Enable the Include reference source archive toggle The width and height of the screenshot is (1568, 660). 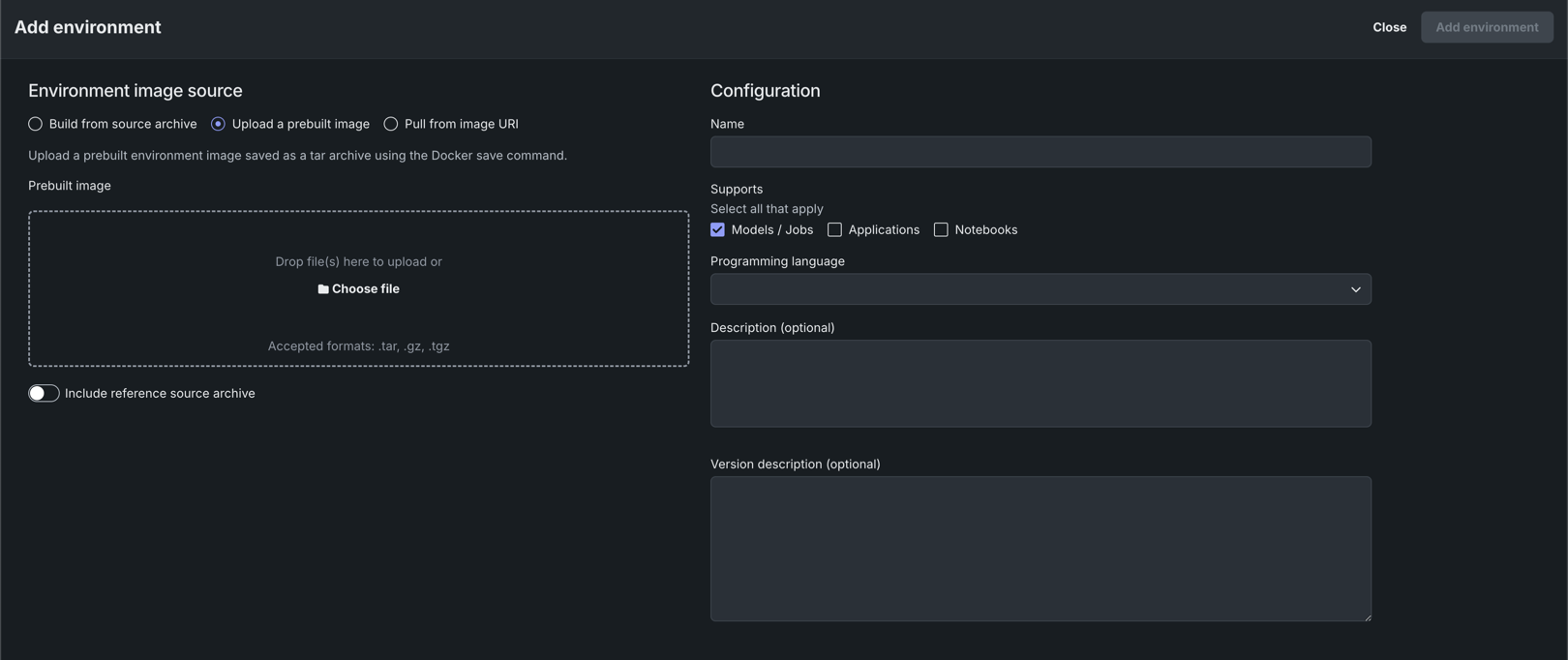[44, 393]
